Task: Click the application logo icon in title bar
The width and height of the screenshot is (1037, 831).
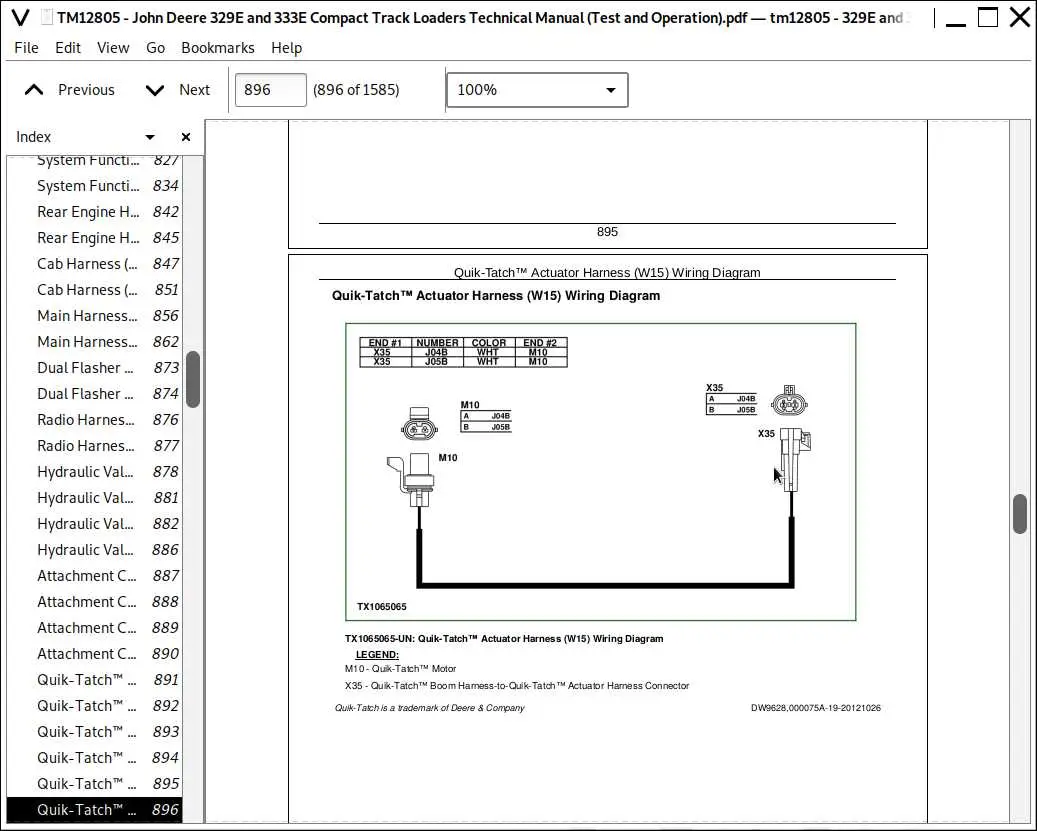Action: point(21,17)
